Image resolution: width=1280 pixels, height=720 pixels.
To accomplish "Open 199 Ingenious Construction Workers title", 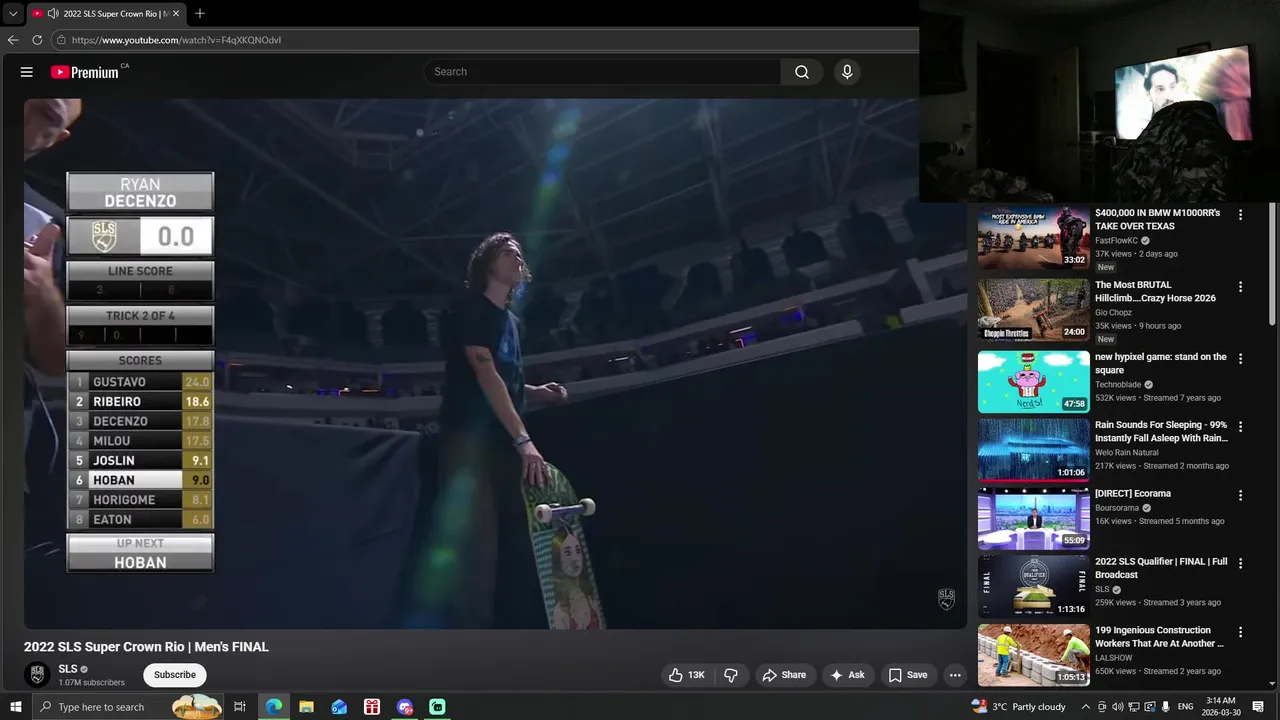I will click(1159, 637).
